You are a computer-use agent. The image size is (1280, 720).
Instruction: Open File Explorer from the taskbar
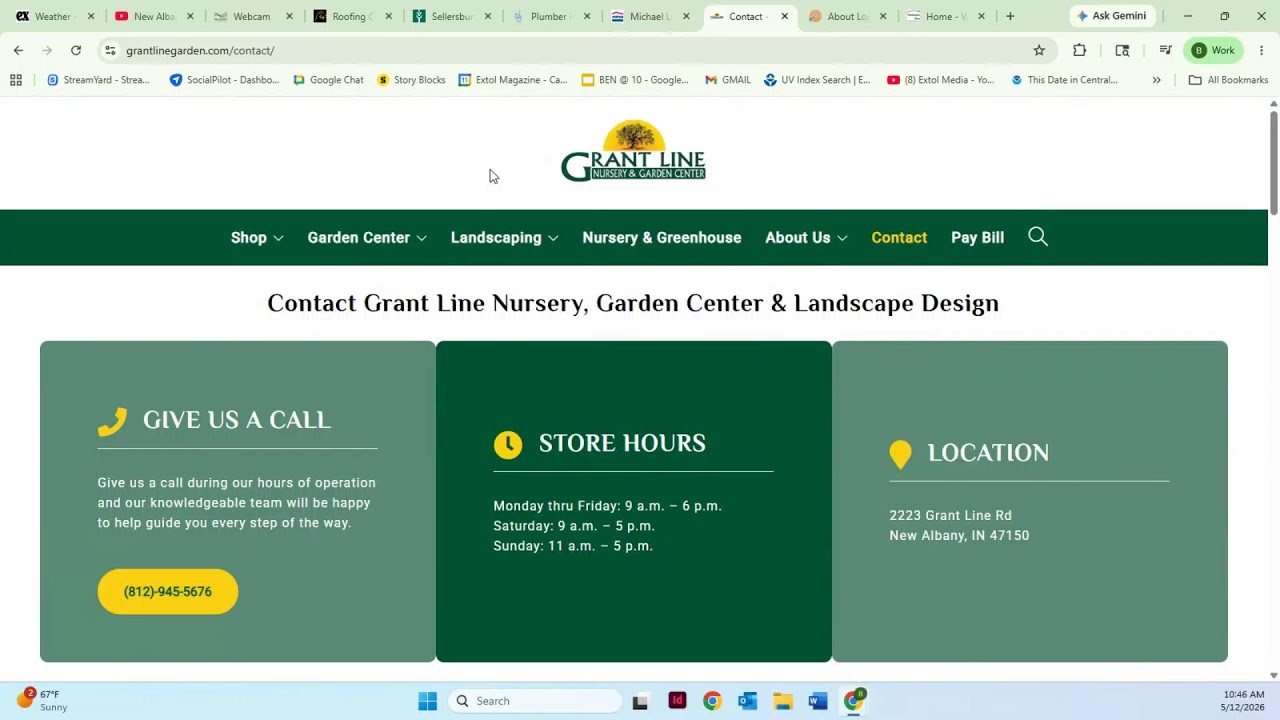[782, 701]
